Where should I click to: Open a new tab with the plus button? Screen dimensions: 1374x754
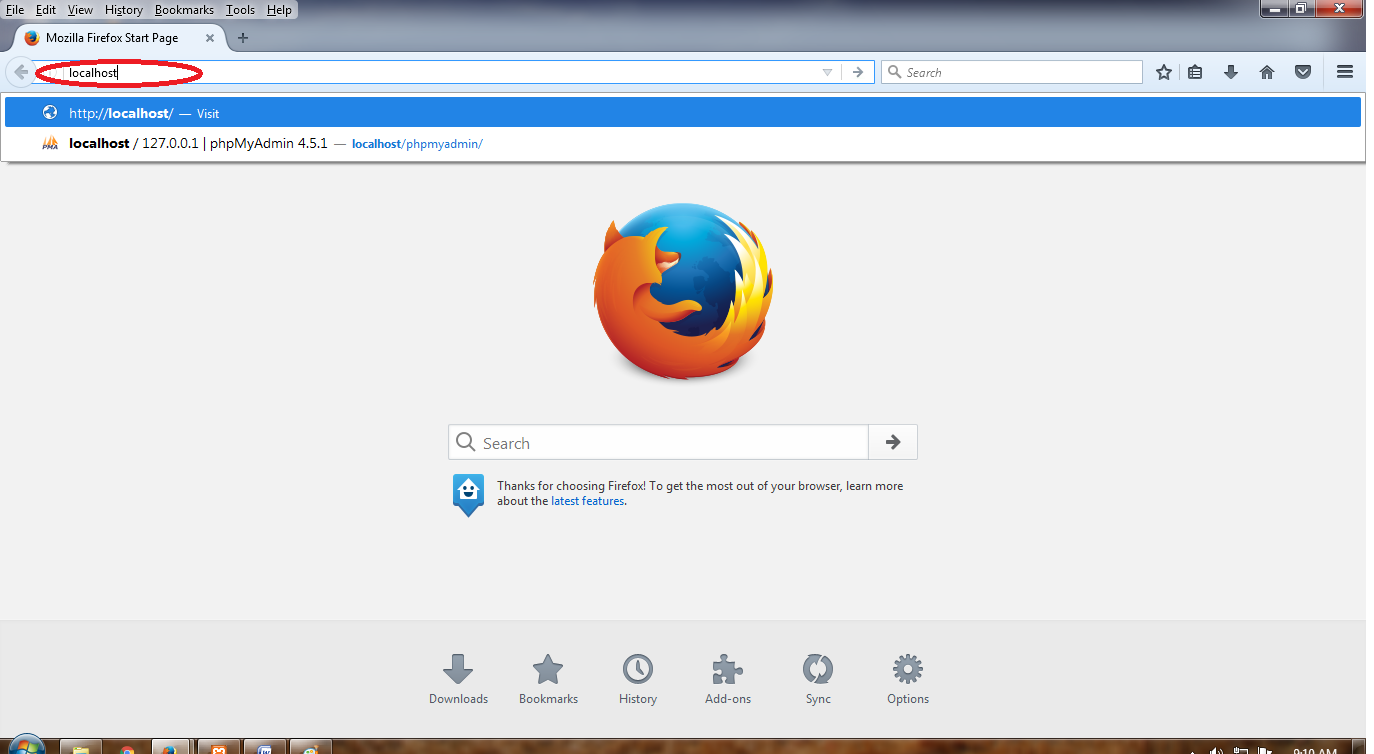(x=243, y=37)
